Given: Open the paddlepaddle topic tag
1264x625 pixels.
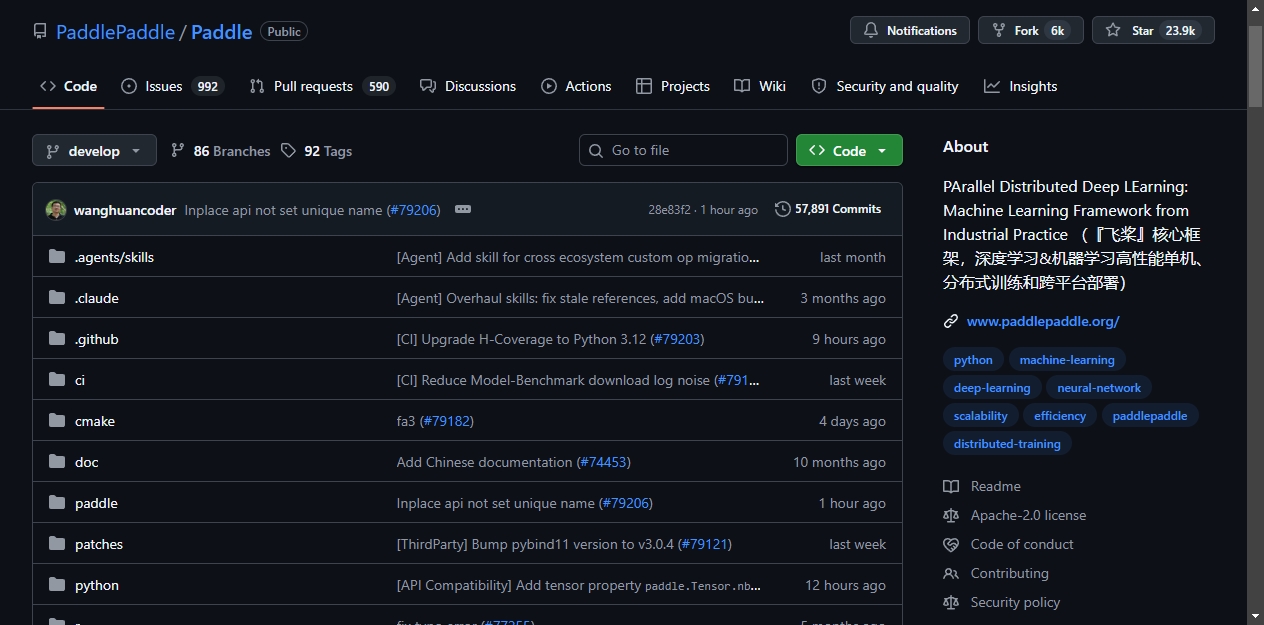Looking at the screenshot, I should click(1150, 416).
